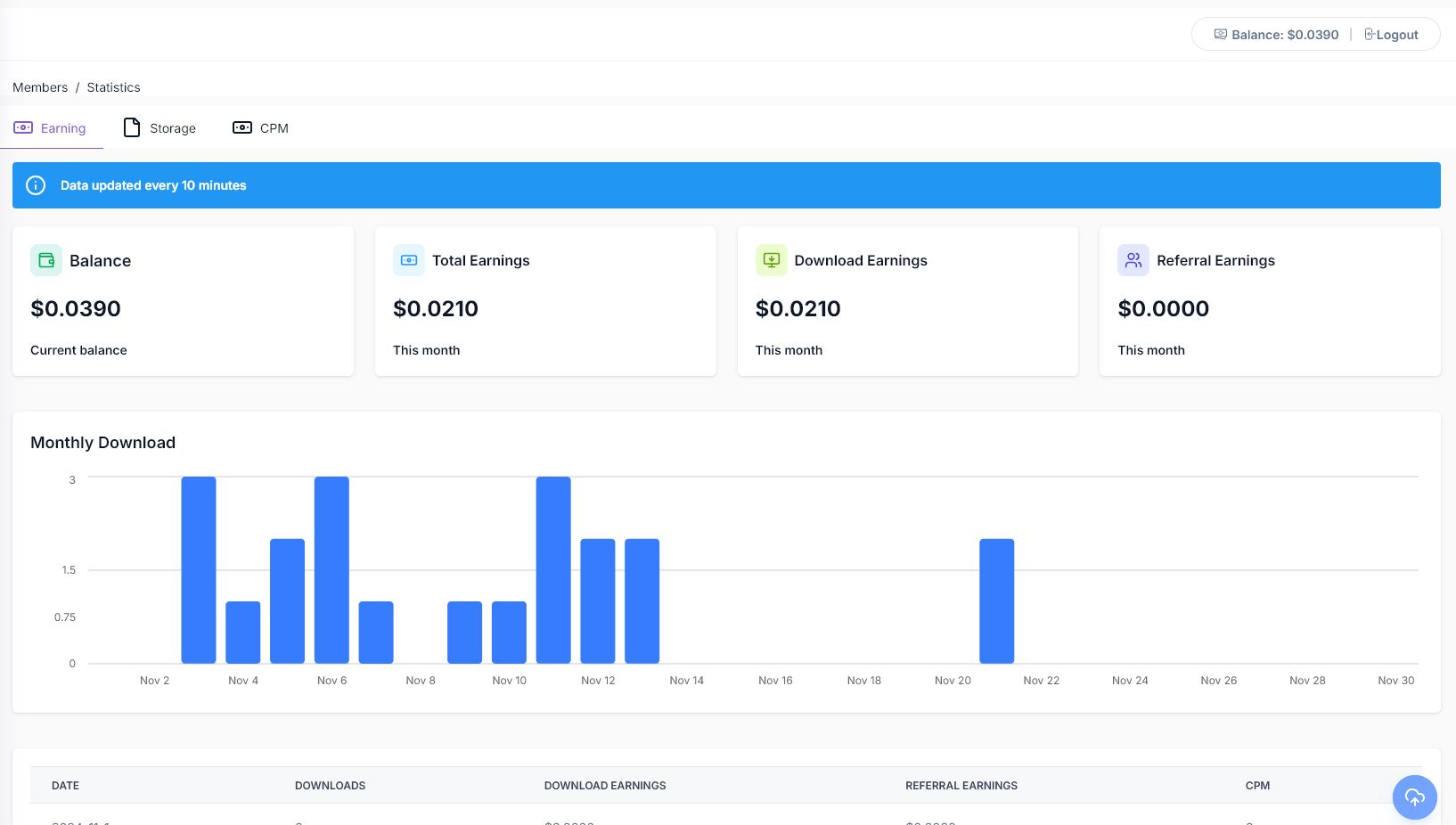Select the Nov 11 chart bar
This screenshot has height=825, width=1456.
[x=553, y=570]
